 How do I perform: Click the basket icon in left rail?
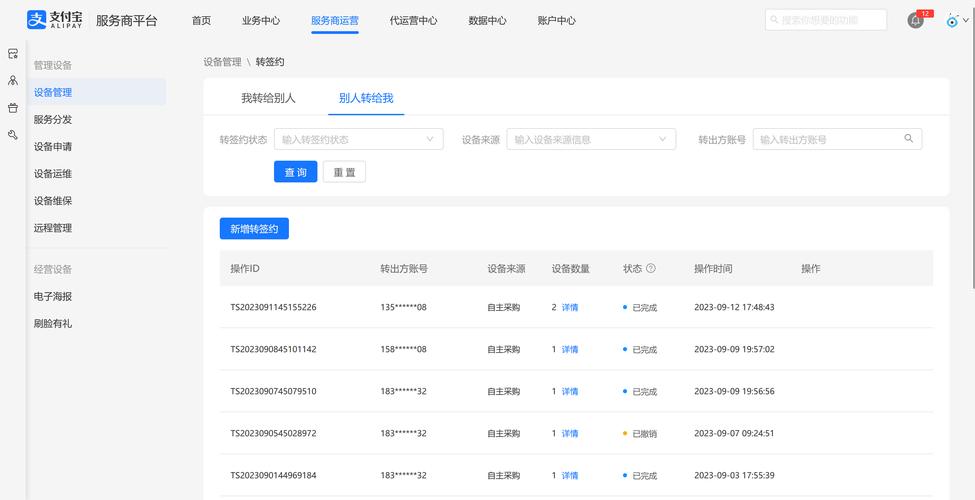click(12, 108)
